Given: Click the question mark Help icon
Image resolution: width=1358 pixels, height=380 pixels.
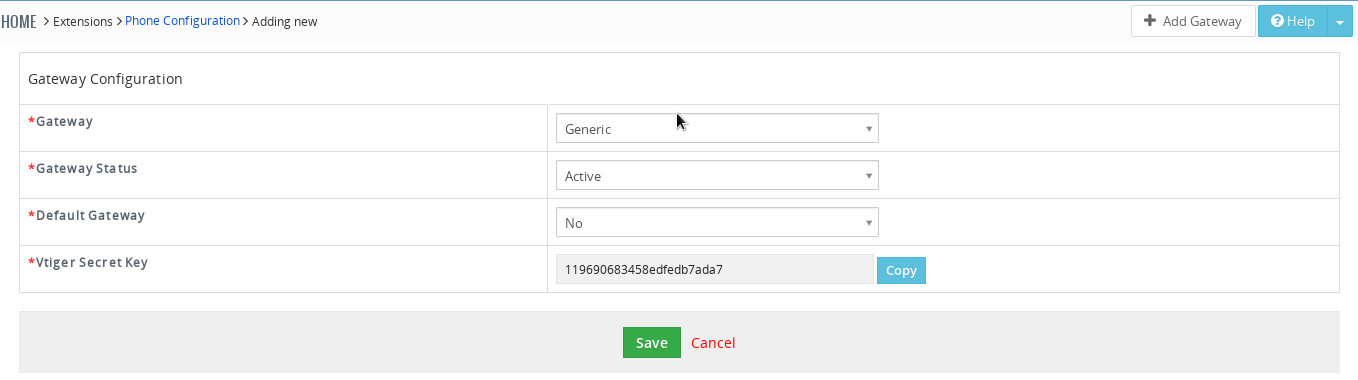Looking at the screenshot, I should point(1277,21).
